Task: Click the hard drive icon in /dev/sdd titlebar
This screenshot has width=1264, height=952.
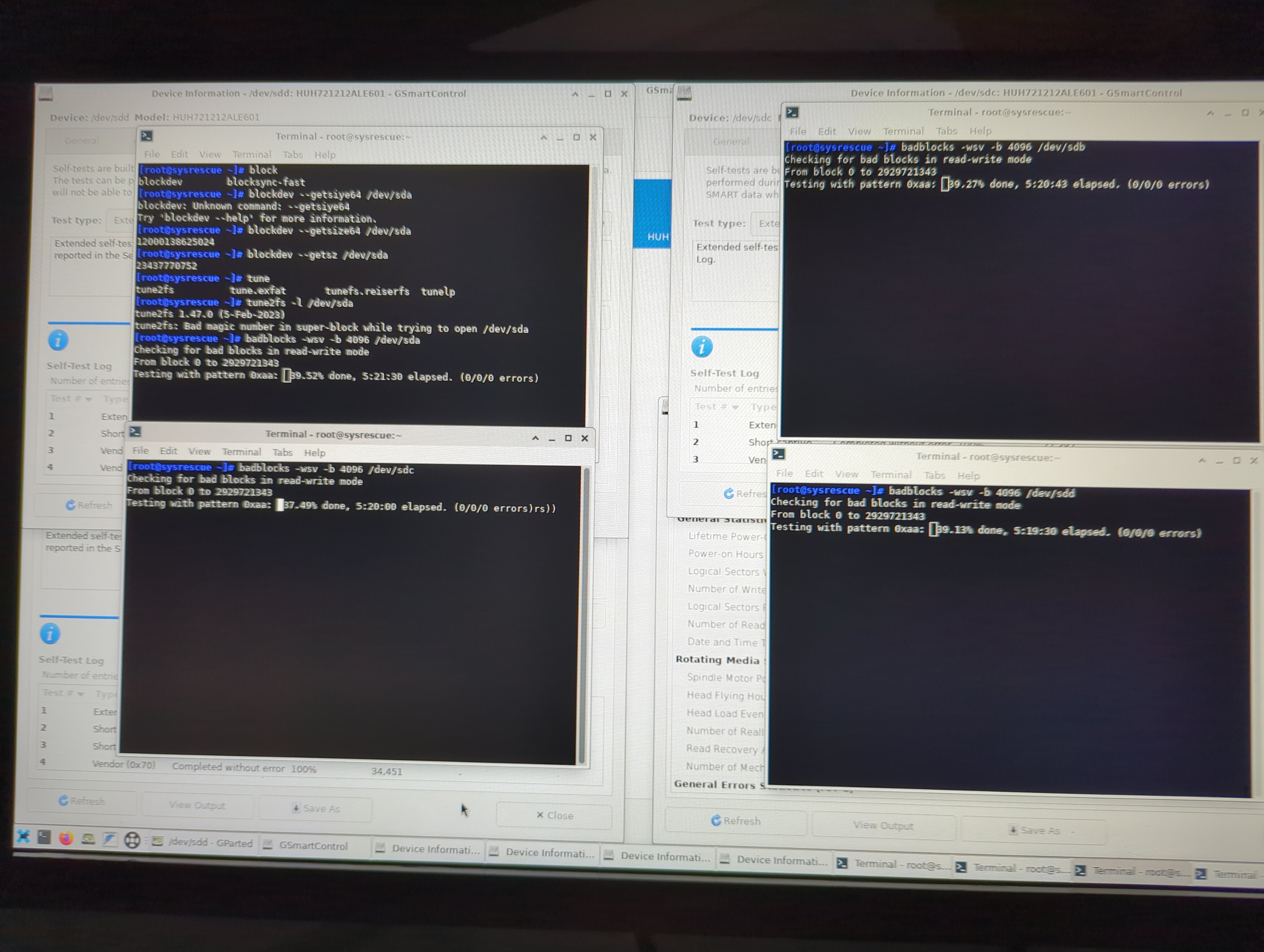Action: click(46, 94)
